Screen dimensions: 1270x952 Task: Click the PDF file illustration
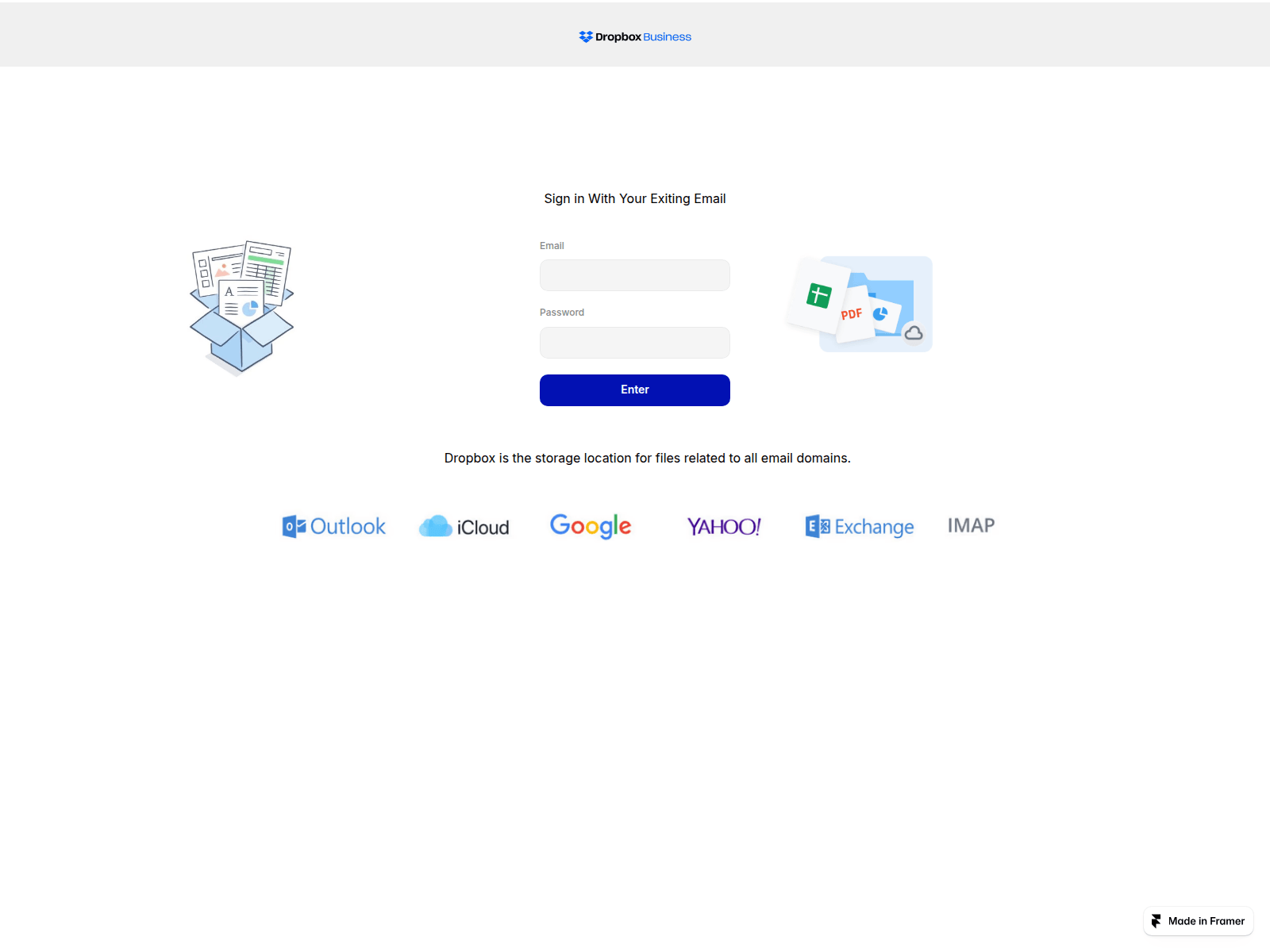click(x=851, y=313)
